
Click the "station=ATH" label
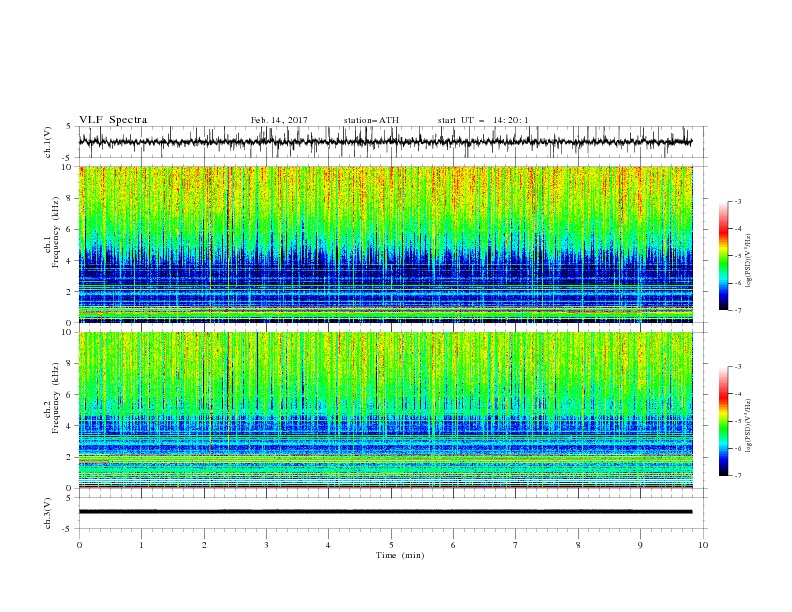click(x=371, y=120)
